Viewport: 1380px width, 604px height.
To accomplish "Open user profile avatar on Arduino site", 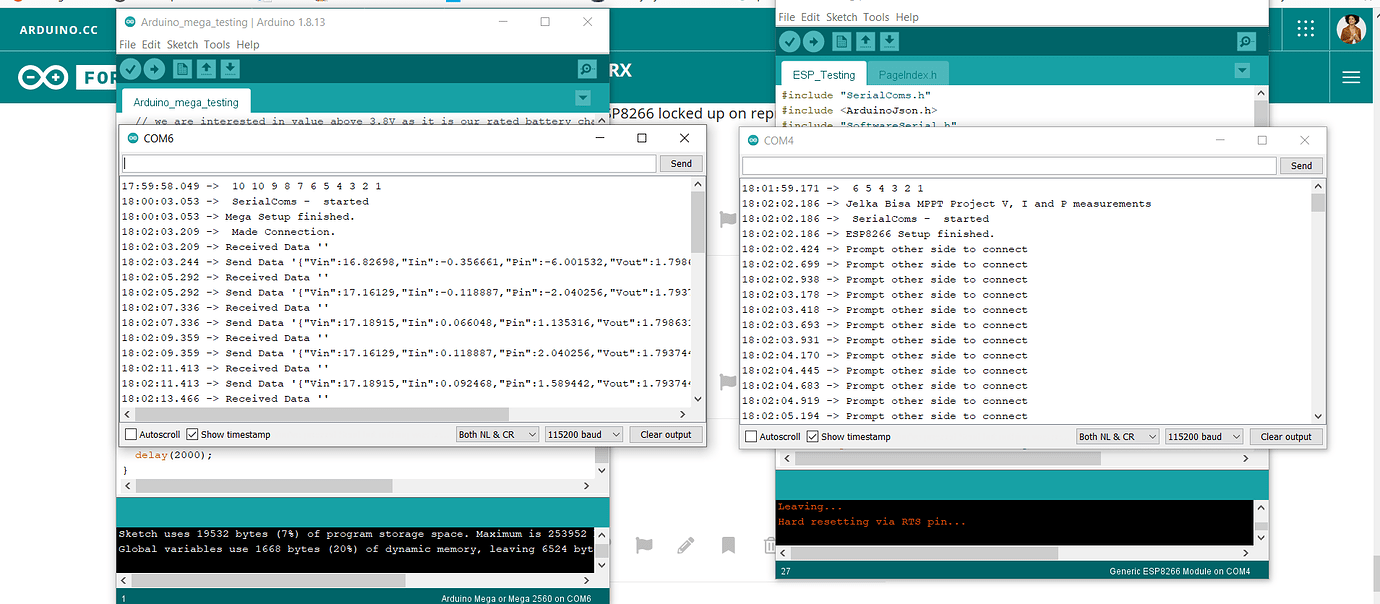I will (x=1351, y=29).
